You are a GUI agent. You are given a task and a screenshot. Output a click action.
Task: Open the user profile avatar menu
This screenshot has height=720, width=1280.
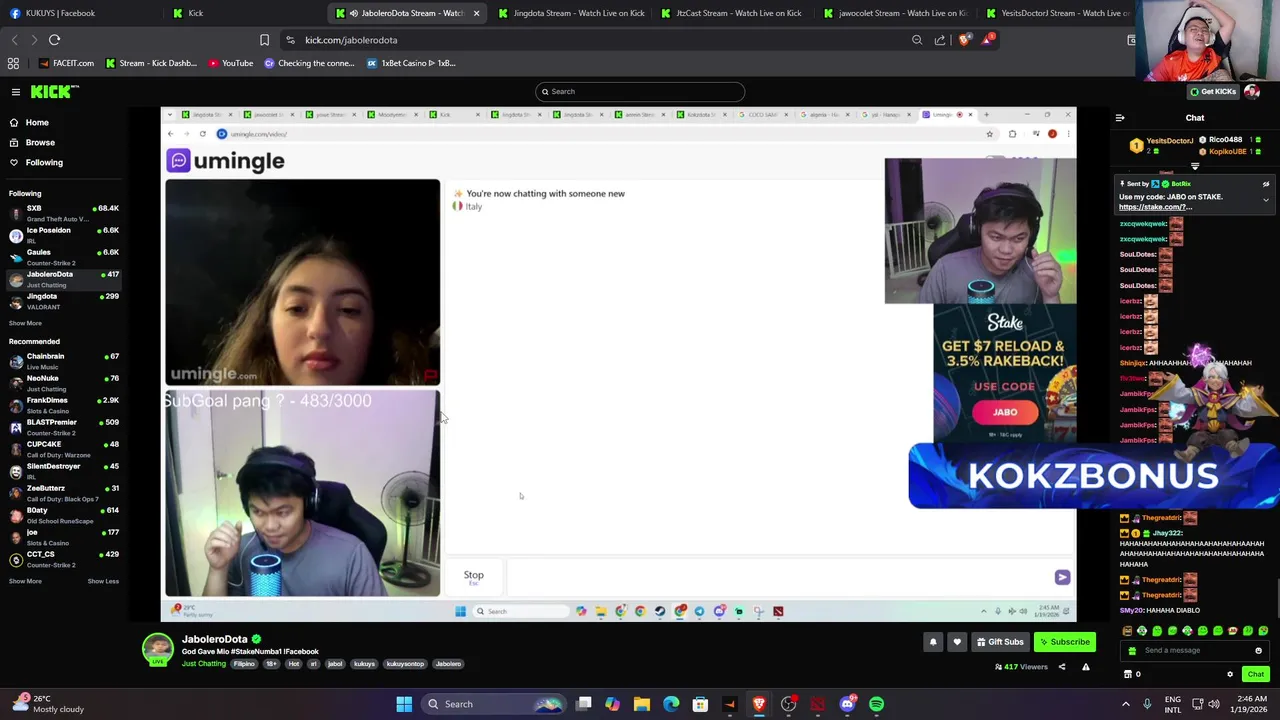(x=1252, y=92)
